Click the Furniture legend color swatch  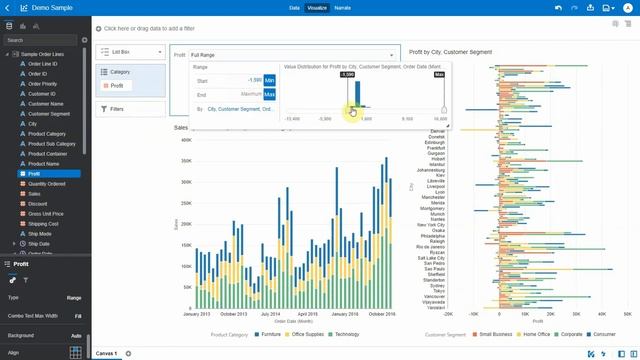coord(257,334)
